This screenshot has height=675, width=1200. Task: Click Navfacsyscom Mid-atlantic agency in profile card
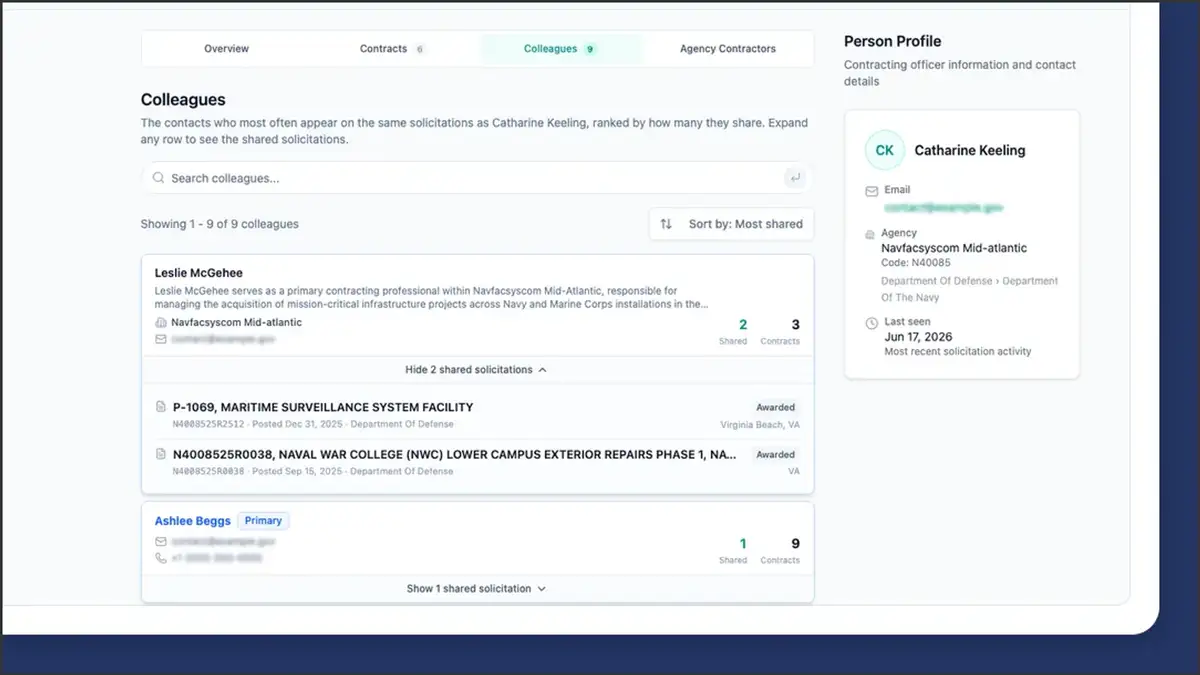[x=954, y=248]
